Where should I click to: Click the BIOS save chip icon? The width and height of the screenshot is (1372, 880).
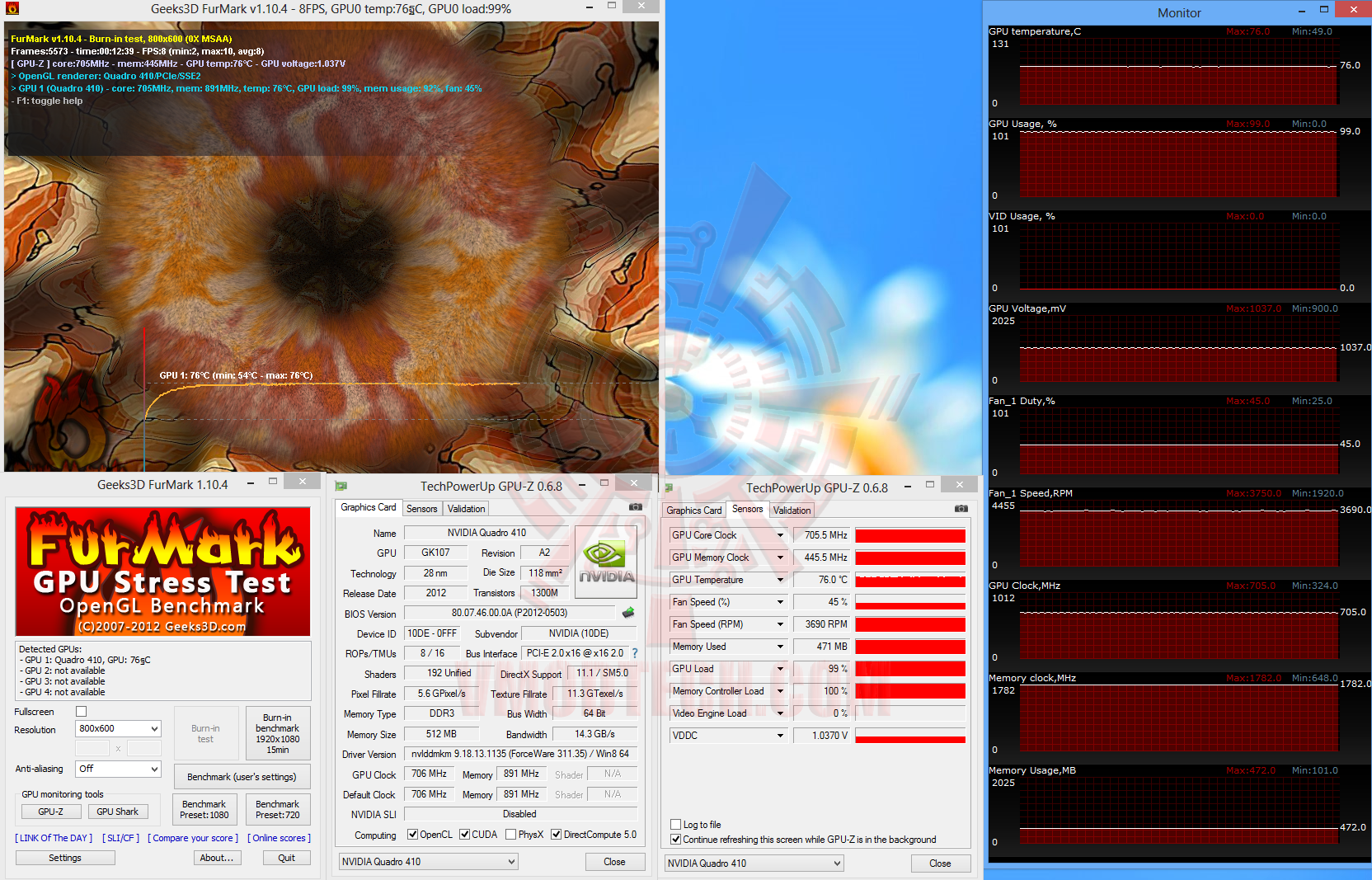(628, 613)
